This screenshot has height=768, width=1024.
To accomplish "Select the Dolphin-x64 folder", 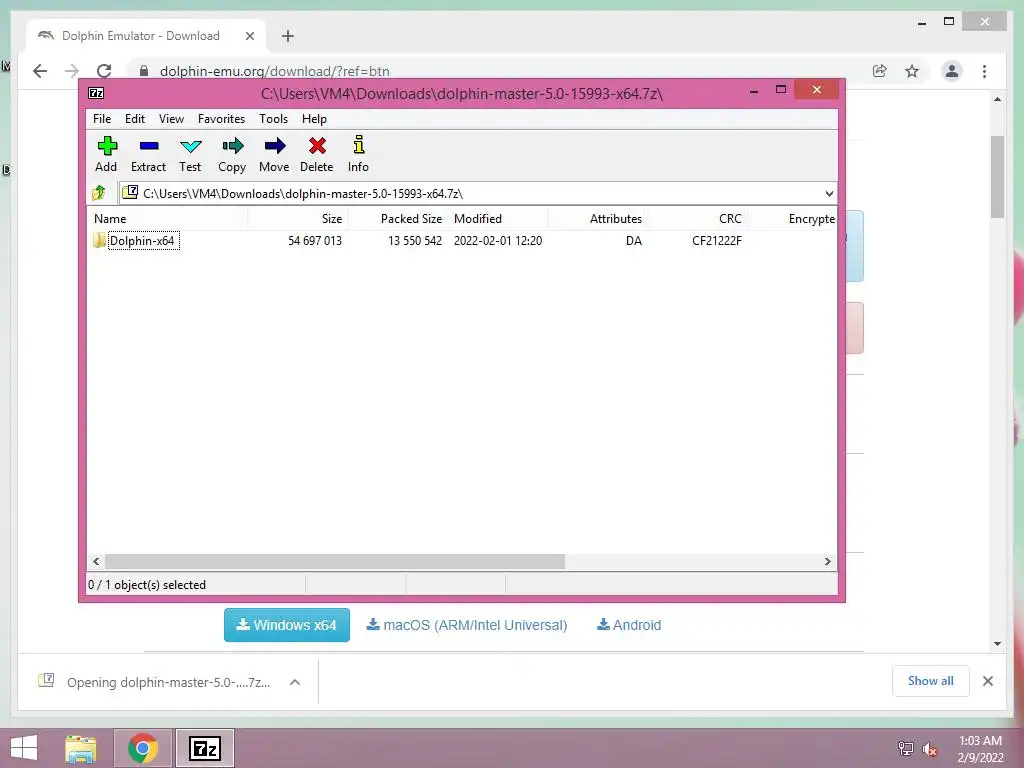I will click(142, 241).
